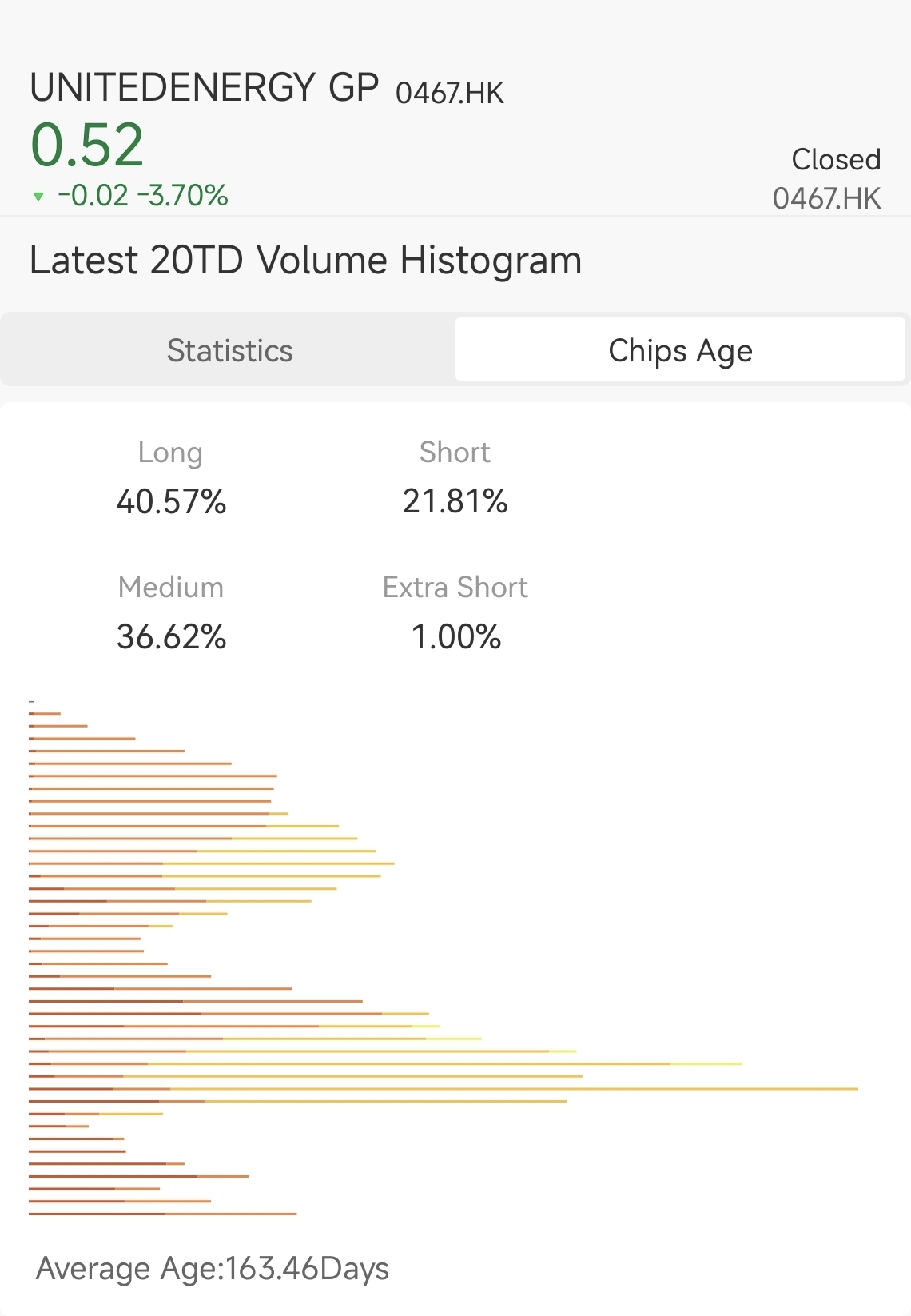Tap the Closed market status label
This screenshot has width=911, height=1316.
[835, 159]
